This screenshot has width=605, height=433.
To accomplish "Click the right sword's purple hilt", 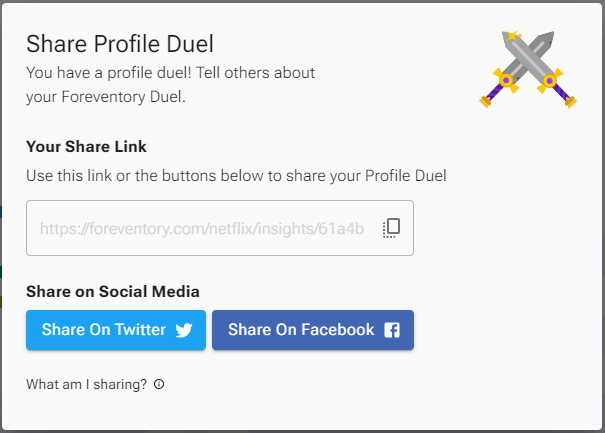I will click(x=564, y=95).
